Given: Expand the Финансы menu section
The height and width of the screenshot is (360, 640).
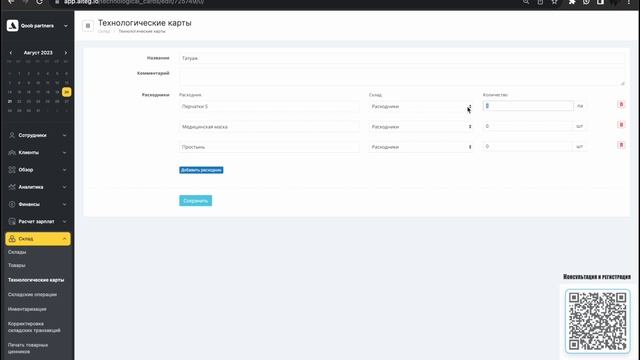Looking at the screenshot, I should click(64, 204).
